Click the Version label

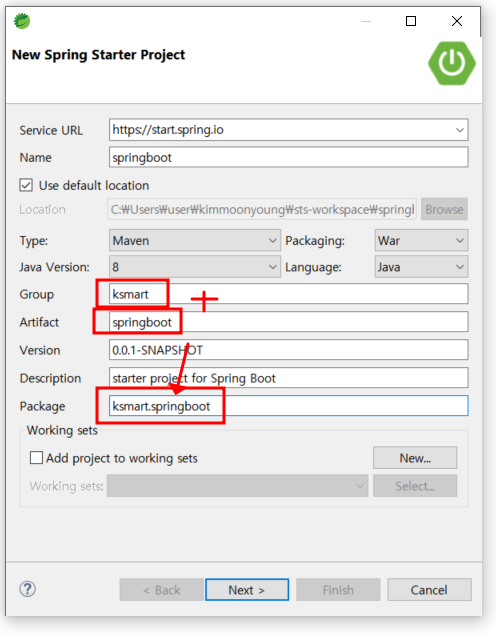[x=40, y=350]
